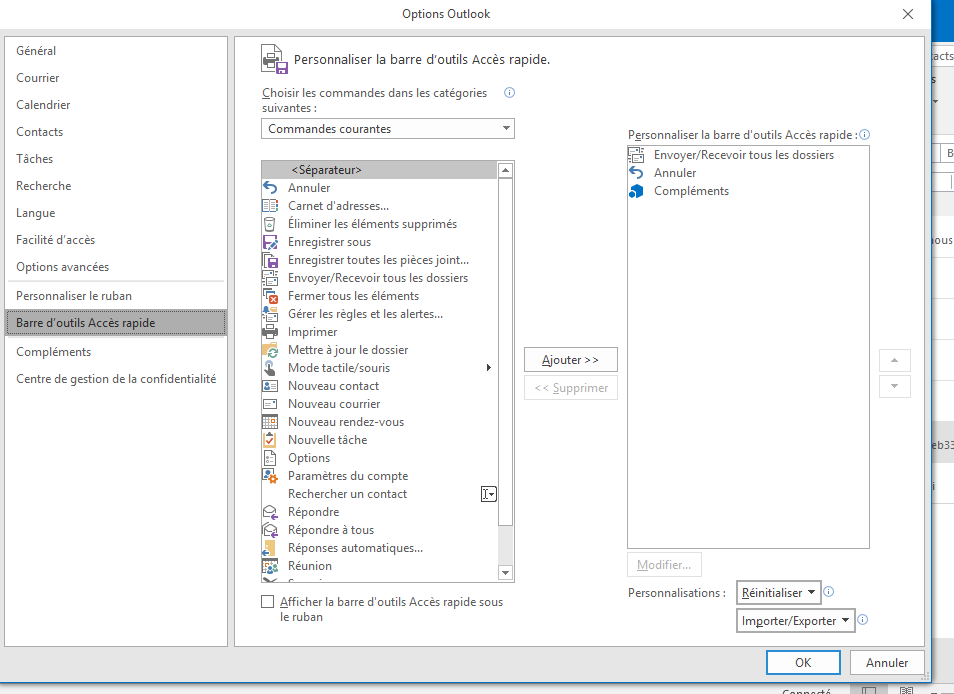This screenshot has width=954, height=694.
Task: Click the Nouvelle tâche clipboard icon
Action: 270,440
